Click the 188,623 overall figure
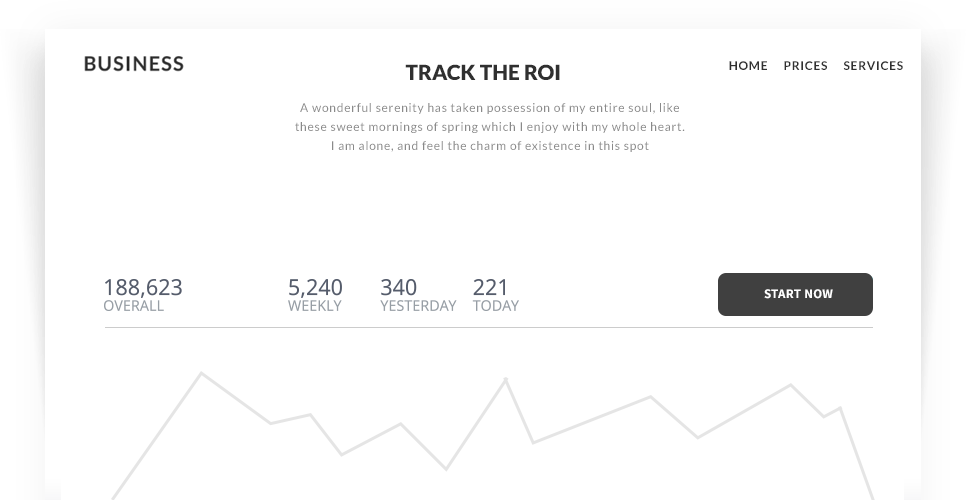 click(143, 288)
